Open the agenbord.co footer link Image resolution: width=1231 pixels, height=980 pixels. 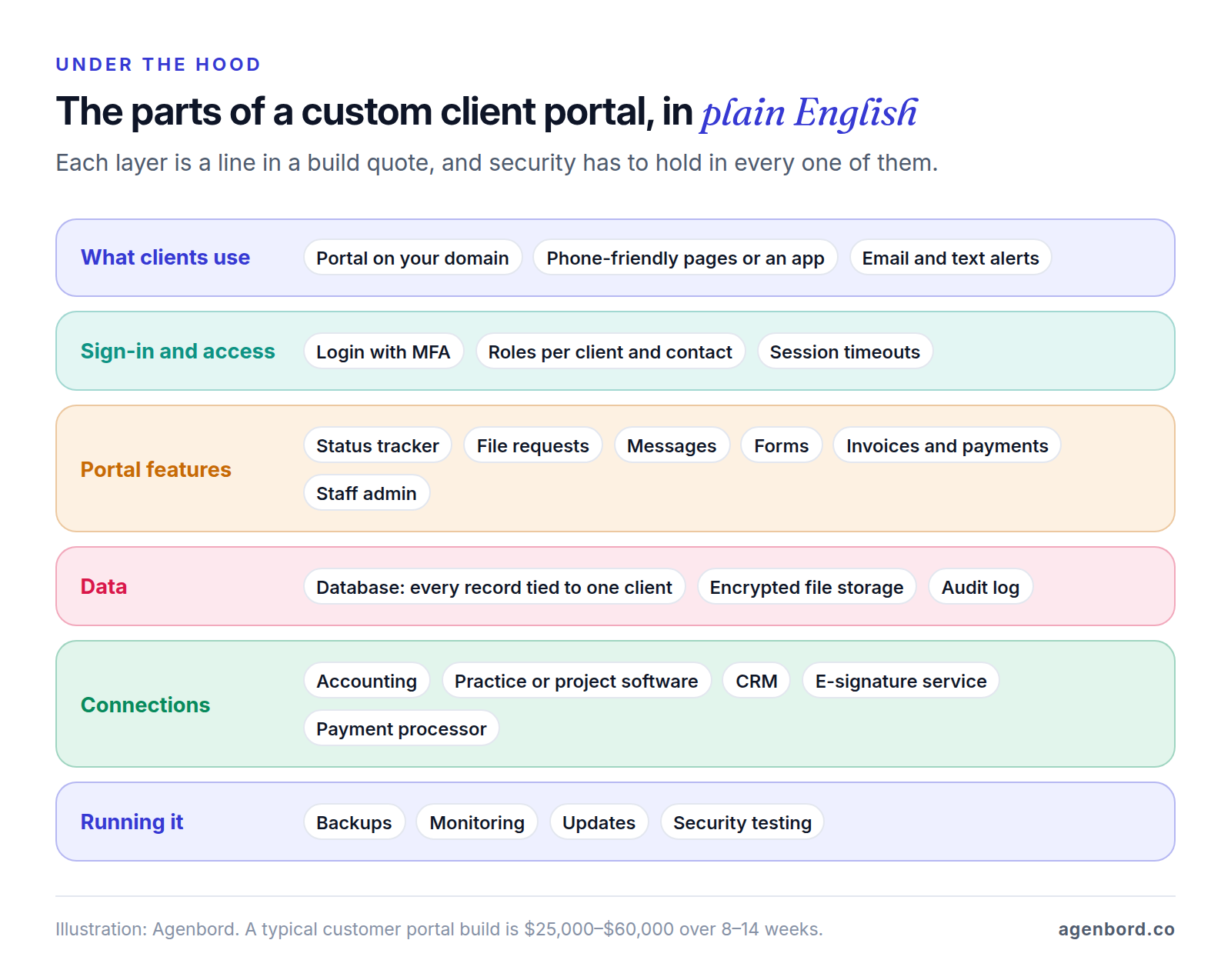pyautogui.click(x=1116, y=929)
